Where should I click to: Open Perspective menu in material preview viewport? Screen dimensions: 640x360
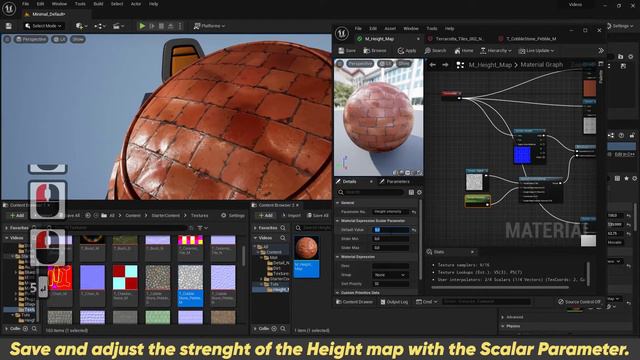360,64
